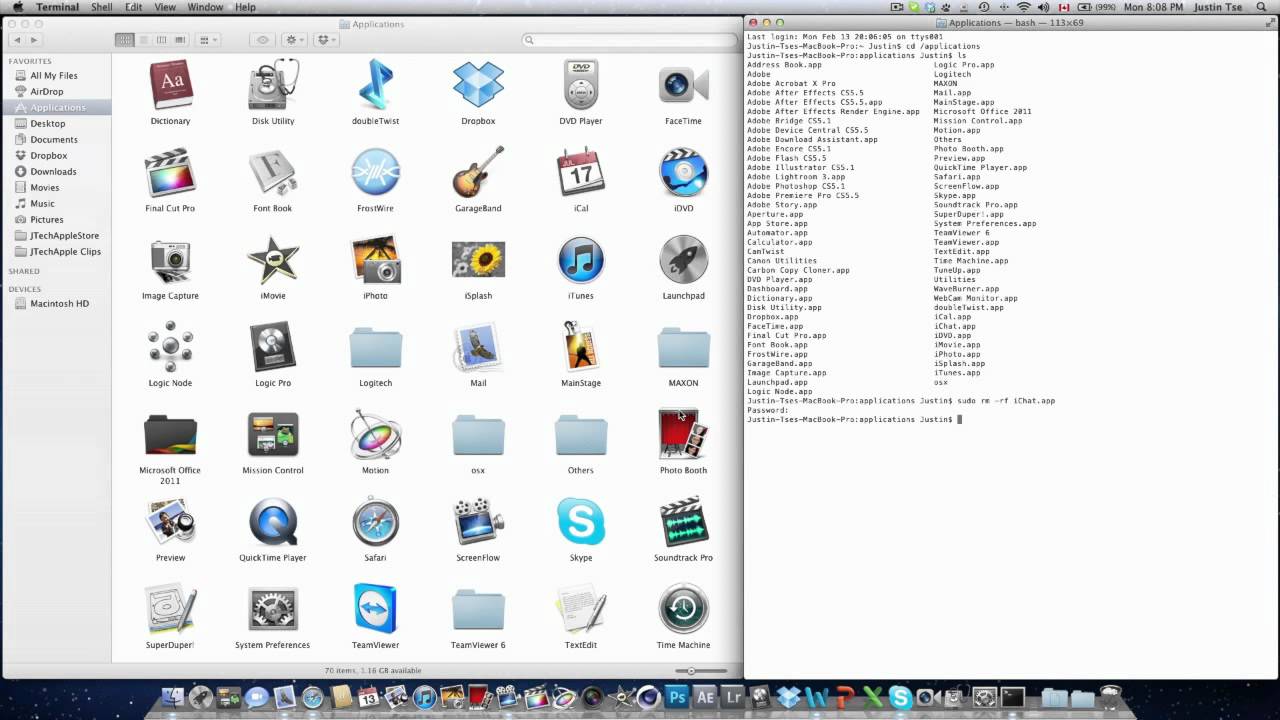Select the Launchpad rocket icon
This screenshot has height=720, width=1280.
click(683, 260)
